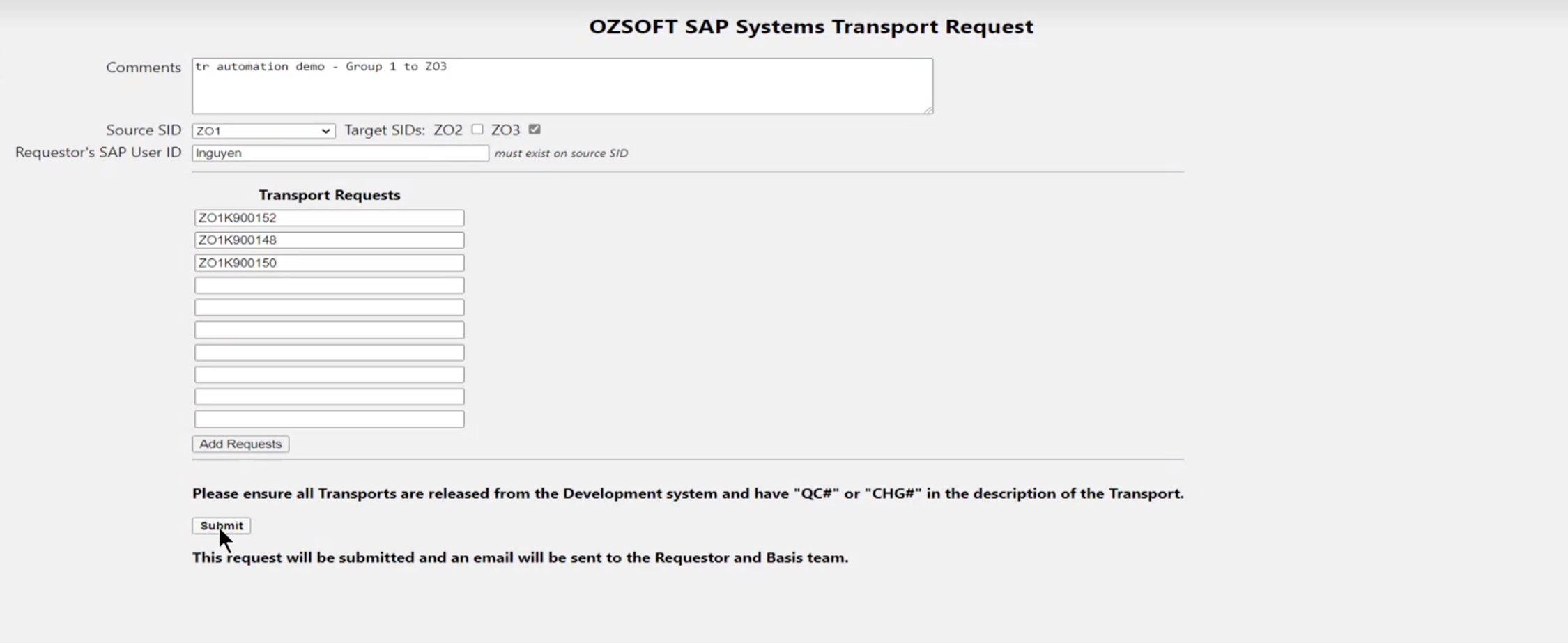Select ZO1 from the Source SID list
The height and width of the screenshot is (643, 1568).
coord(262,130)
